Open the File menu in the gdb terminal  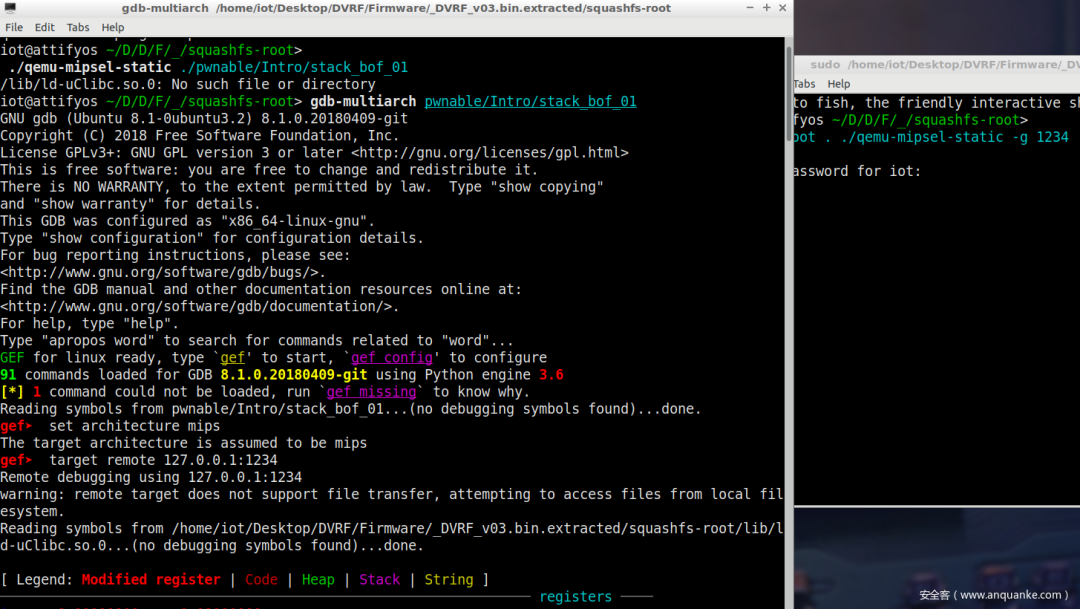[x=14, y=28]
